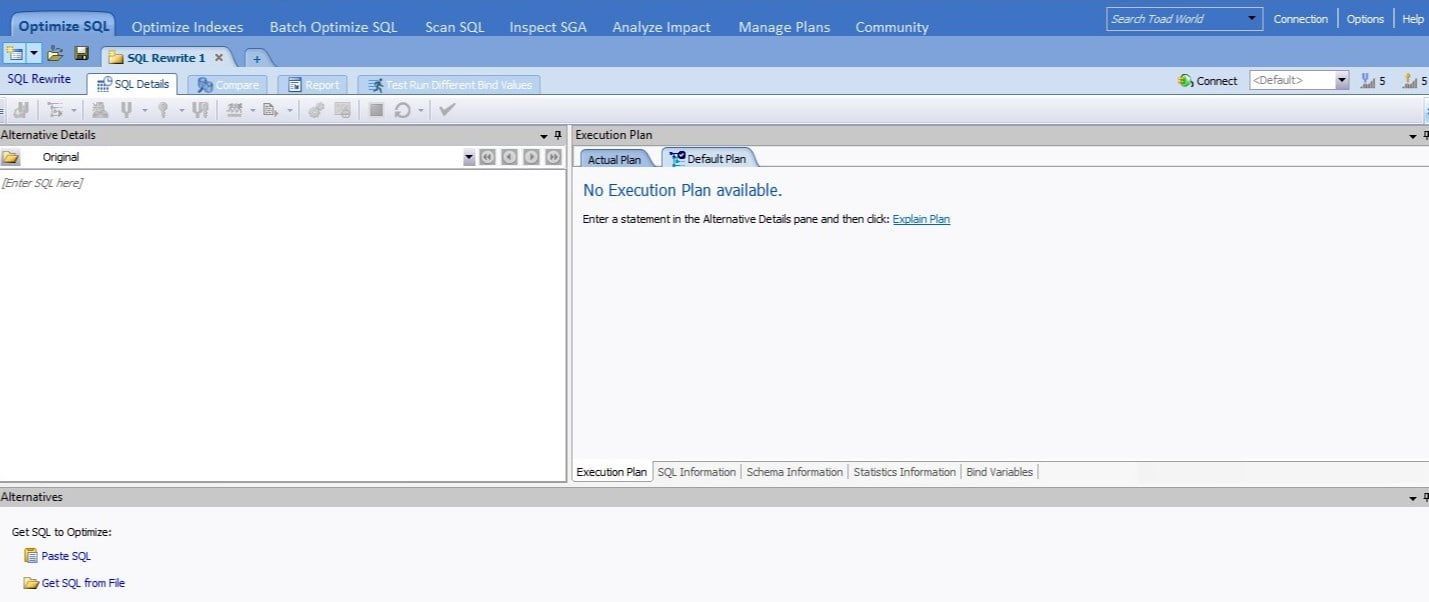This screenshot has height=602, width=1429.
Task: Open the SQL Information bottom tab
Action: coord(696,472)
